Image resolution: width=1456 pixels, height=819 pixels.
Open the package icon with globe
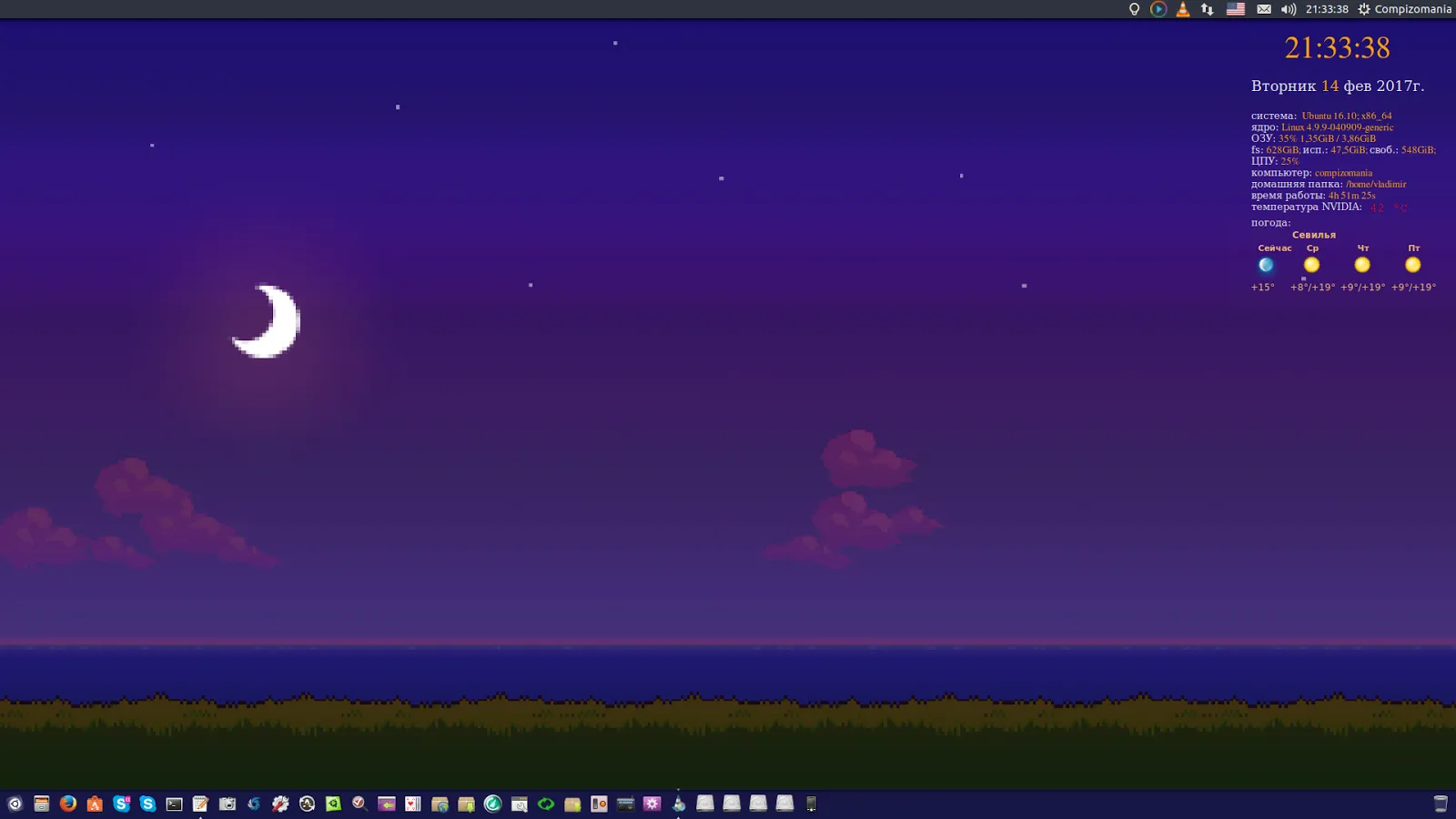(x=440, y=804)
